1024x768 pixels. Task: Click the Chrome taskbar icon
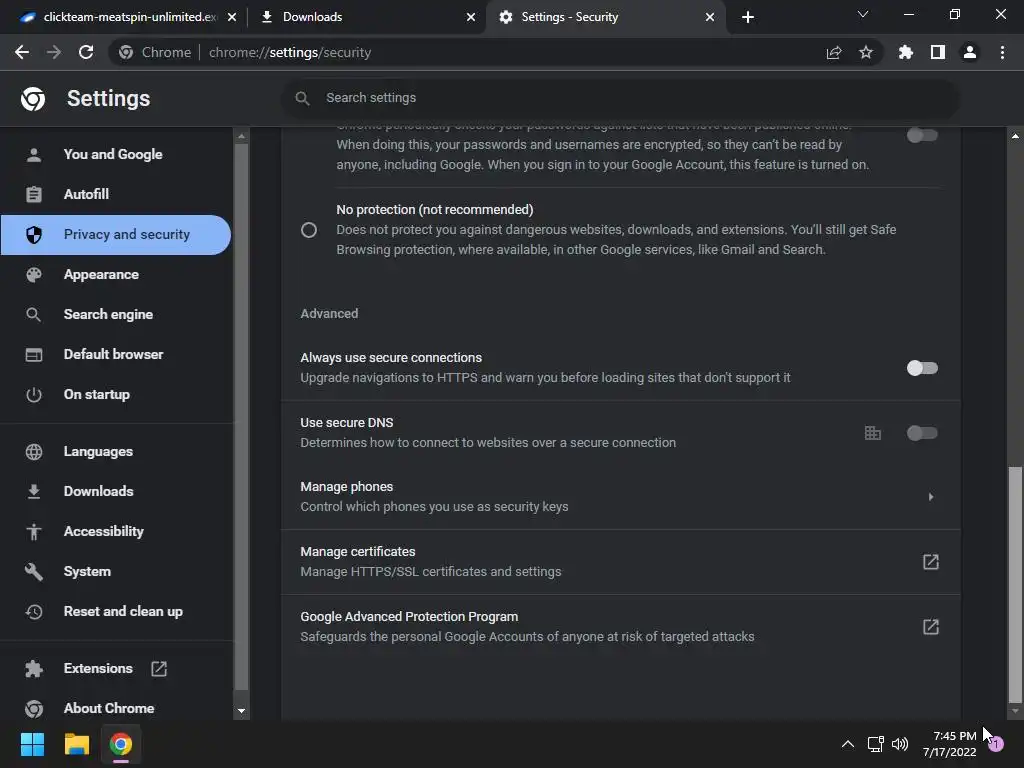tap(121, 744)
